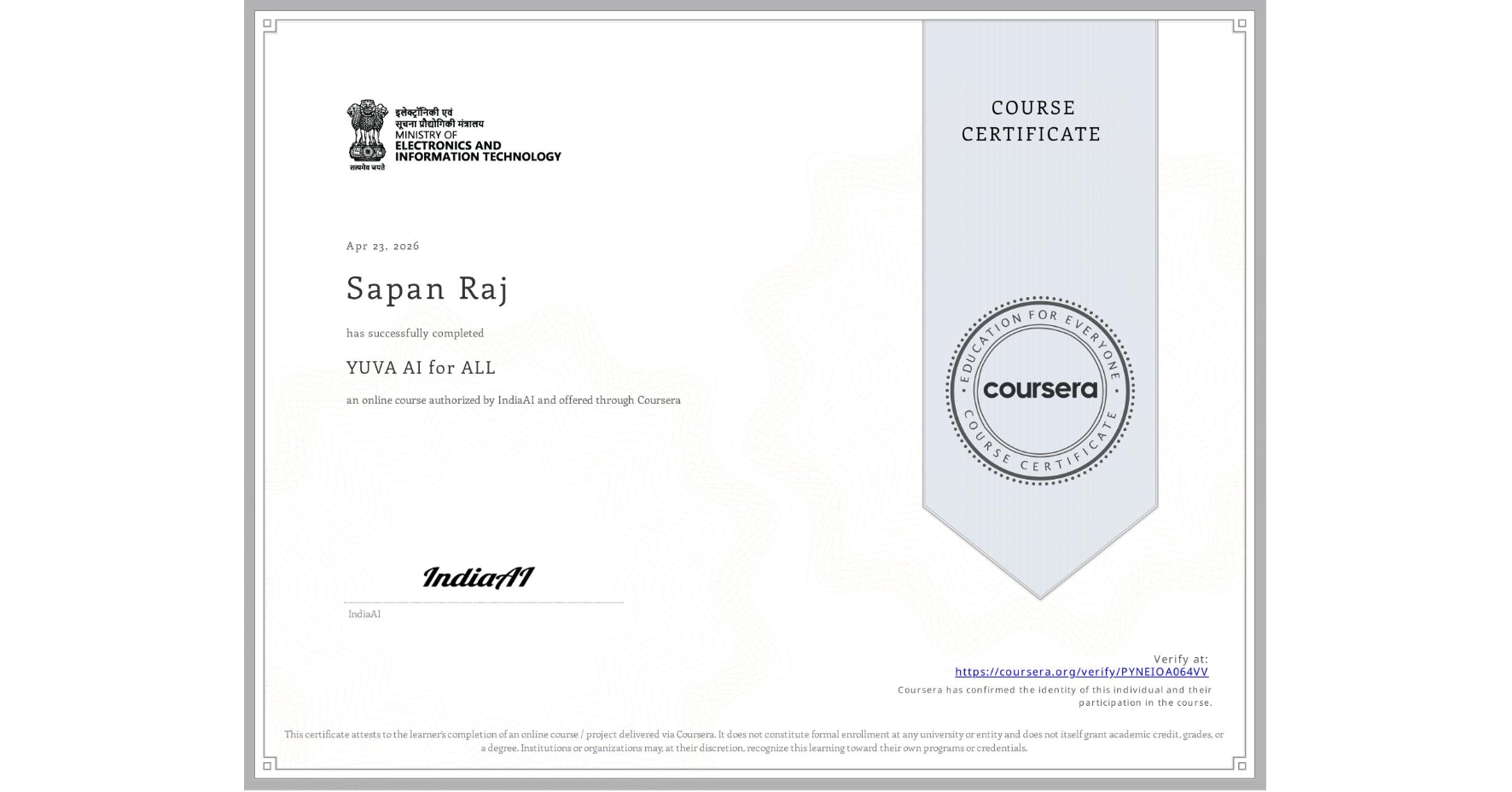This screenshot has width=1512, height=792.
Task: Open the coursera.org verify link
Action: coord(1081,672)
